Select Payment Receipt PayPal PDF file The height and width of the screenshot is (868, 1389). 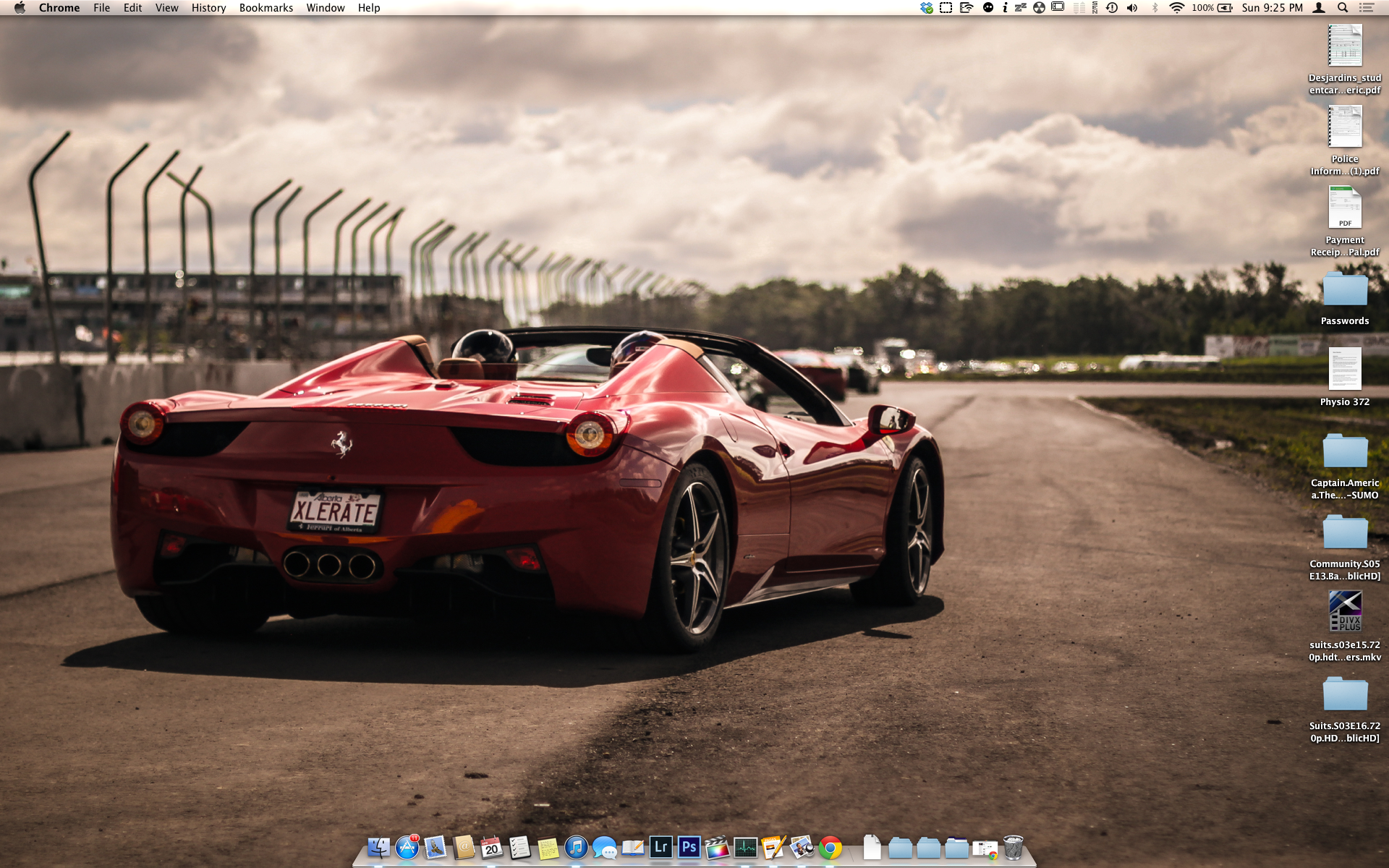(x=1345, y=221)
